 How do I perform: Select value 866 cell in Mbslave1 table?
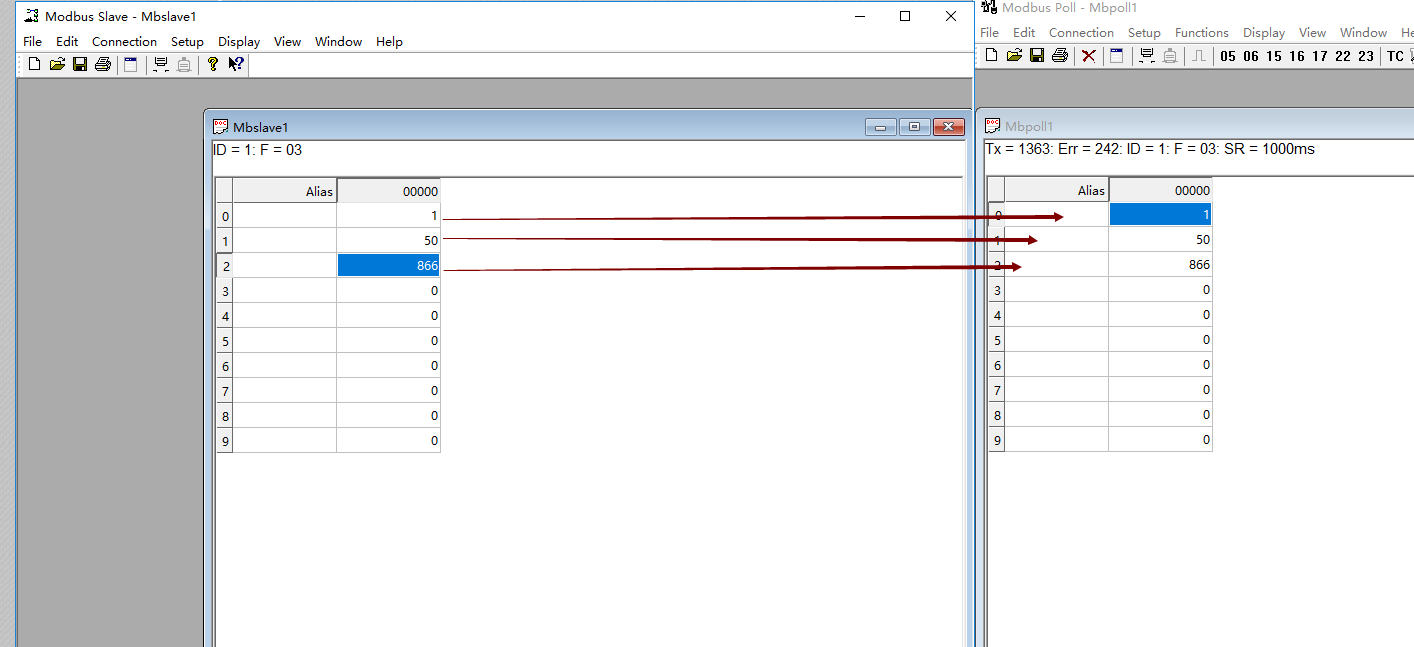[388, 265]
